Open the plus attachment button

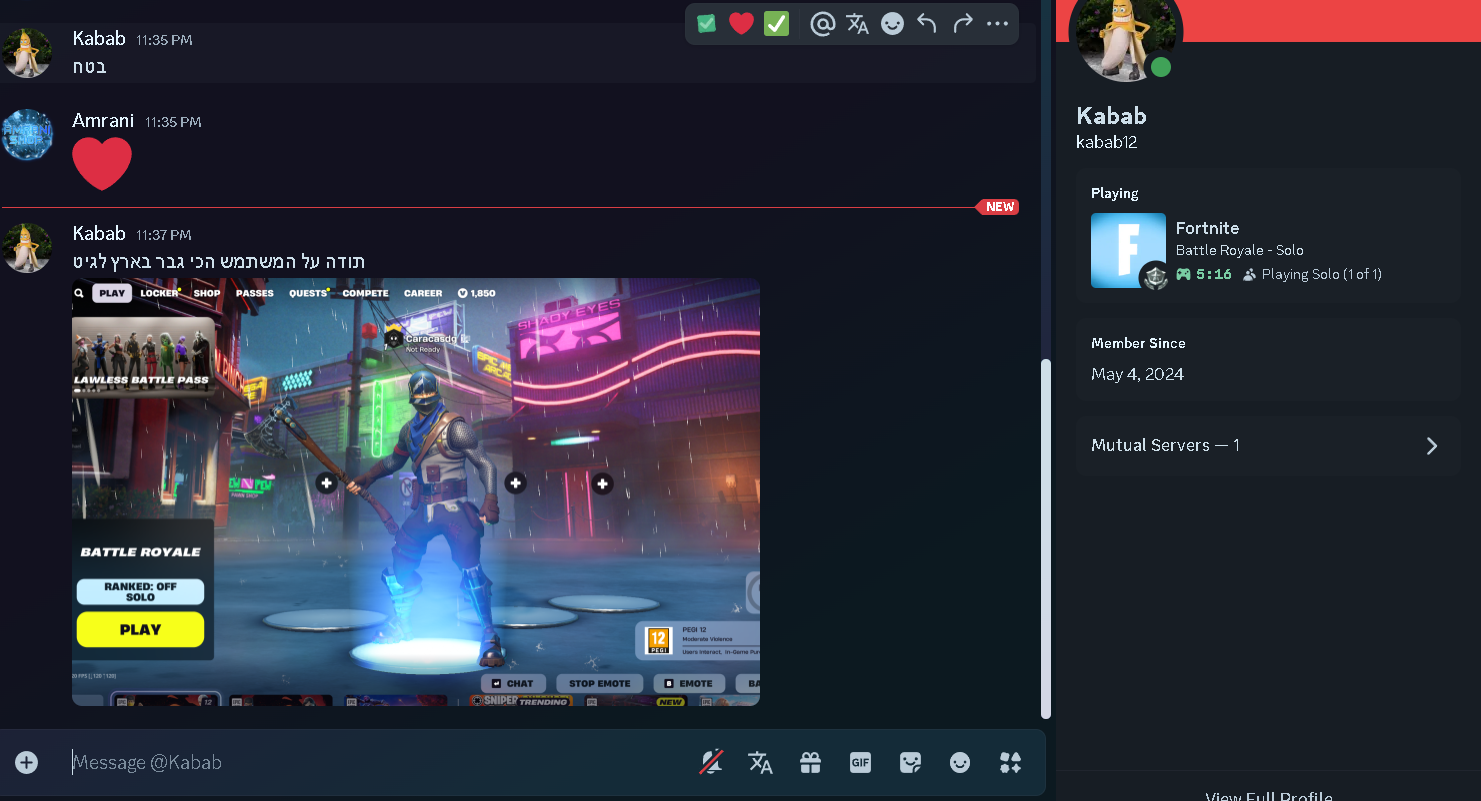tap(27, 763)
